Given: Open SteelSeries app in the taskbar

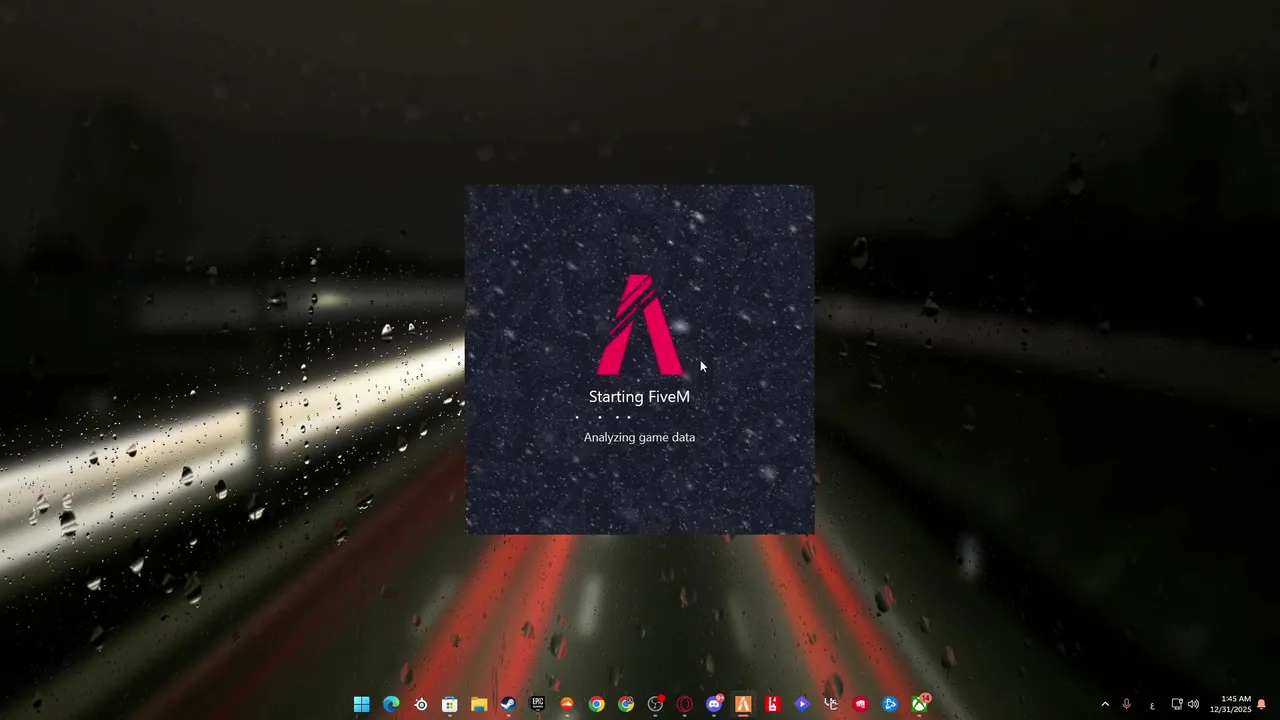Looking at the screenshot, I should (x=421, y=704).
